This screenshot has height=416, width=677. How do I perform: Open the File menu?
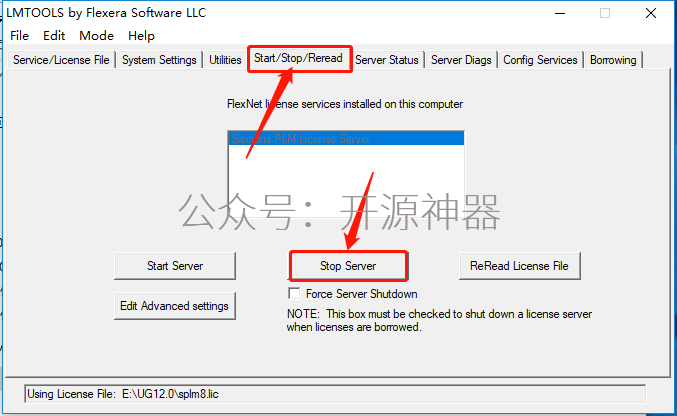click(19, 36)
